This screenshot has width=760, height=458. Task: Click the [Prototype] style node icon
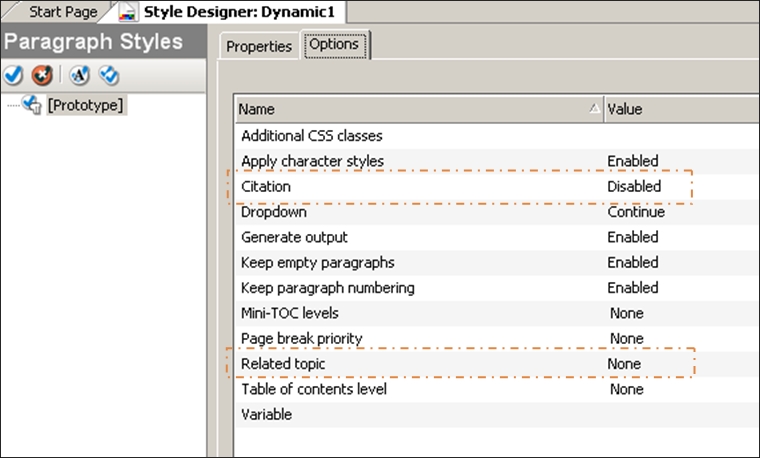pyautogui.click(x=31, y=105)
